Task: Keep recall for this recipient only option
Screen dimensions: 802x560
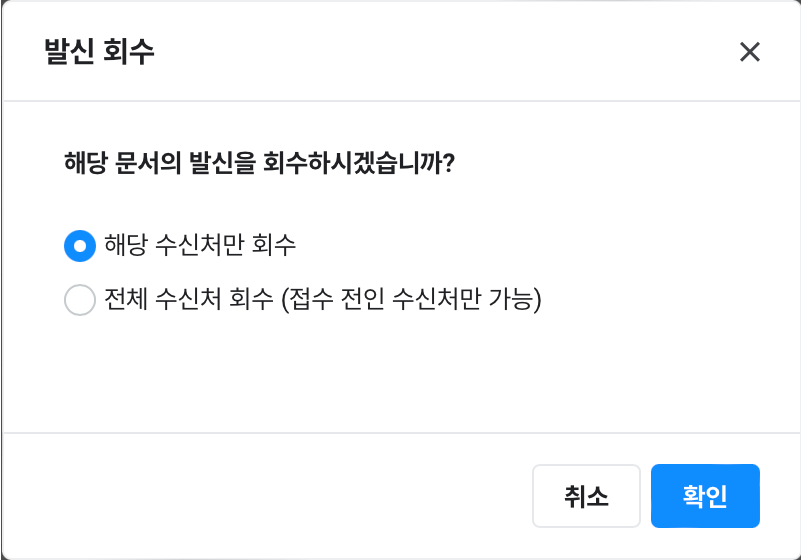Action: click(80, 245)
